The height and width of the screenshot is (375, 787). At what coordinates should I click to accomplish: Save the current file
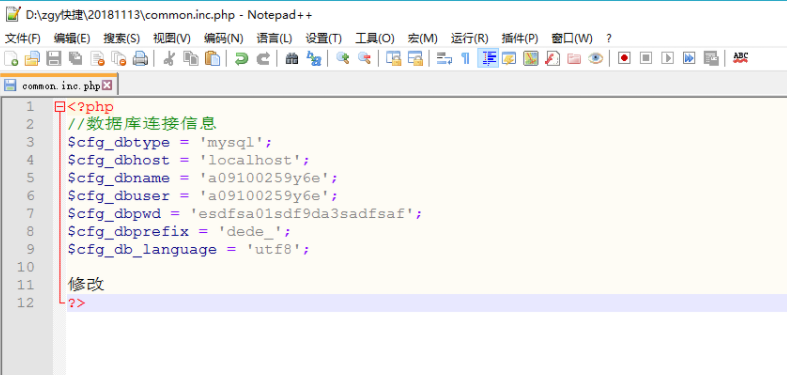(54, 58)
